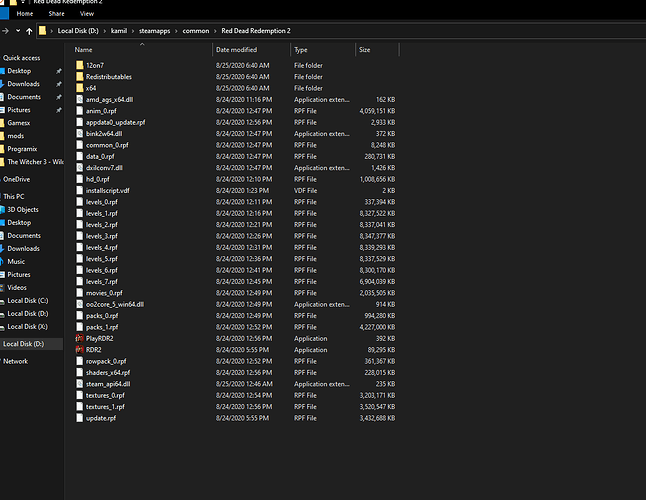646x500 pixels.
Task: Click common in the address breadcrumb
Action: pos(196,31)
